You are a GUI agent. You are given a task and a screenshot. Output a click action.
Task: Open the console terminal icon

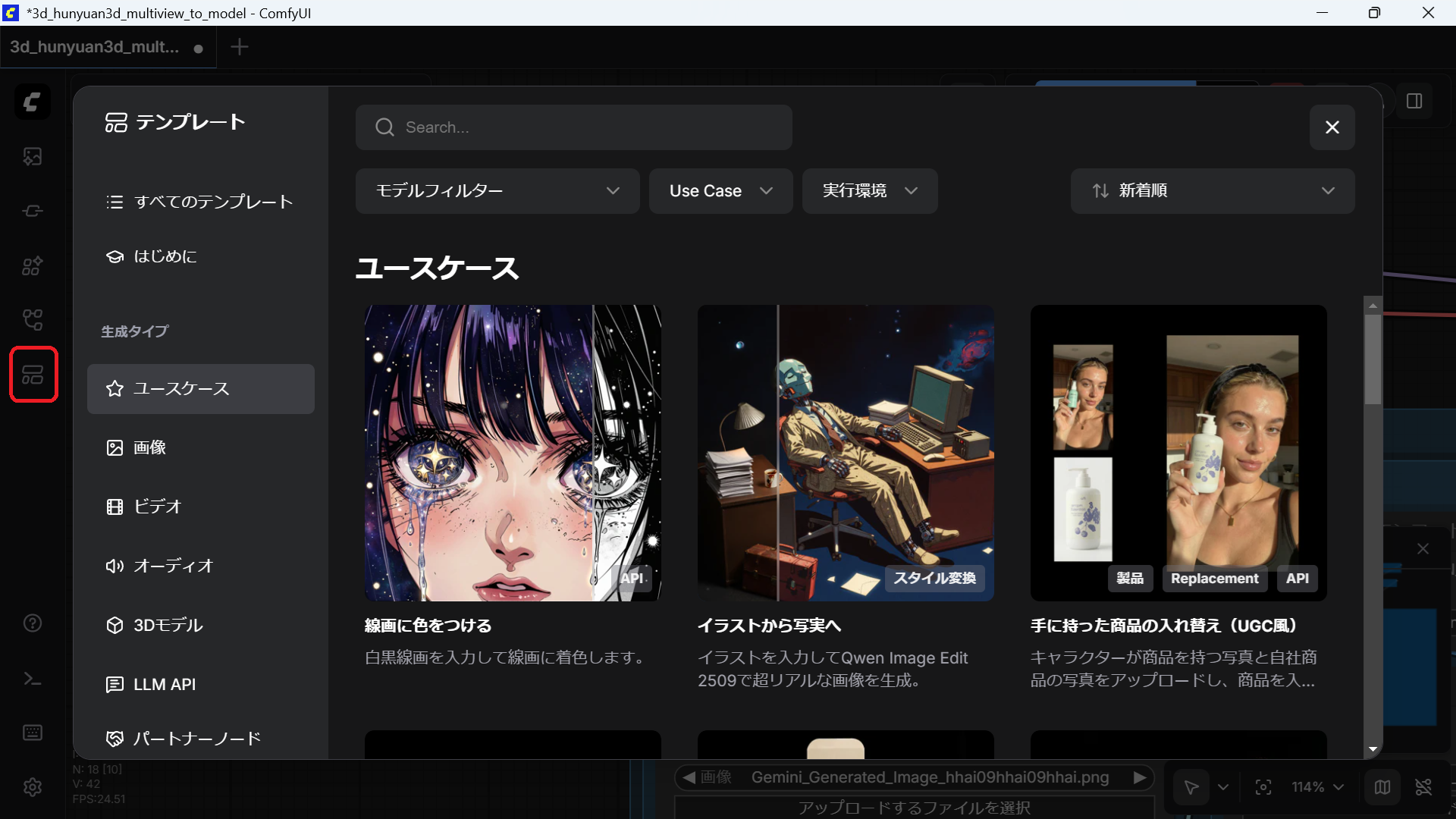click(32, 679)
